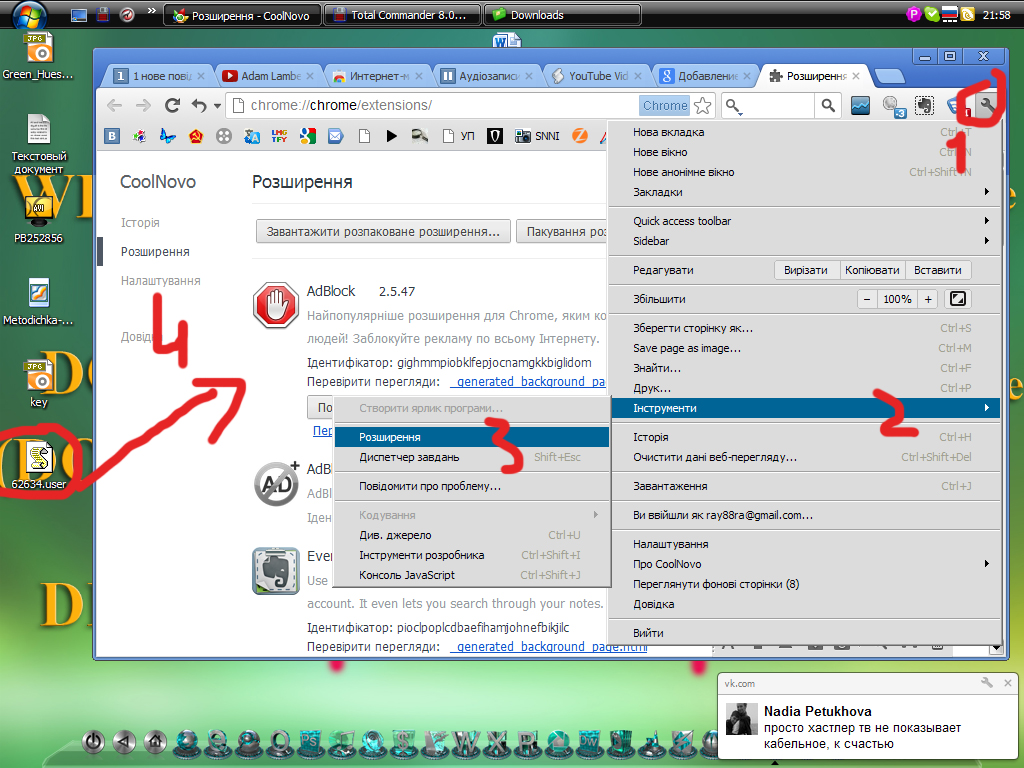1024x768 pixels.
Task: Bookmark this page with the star icon
Action: coord(703,105)
